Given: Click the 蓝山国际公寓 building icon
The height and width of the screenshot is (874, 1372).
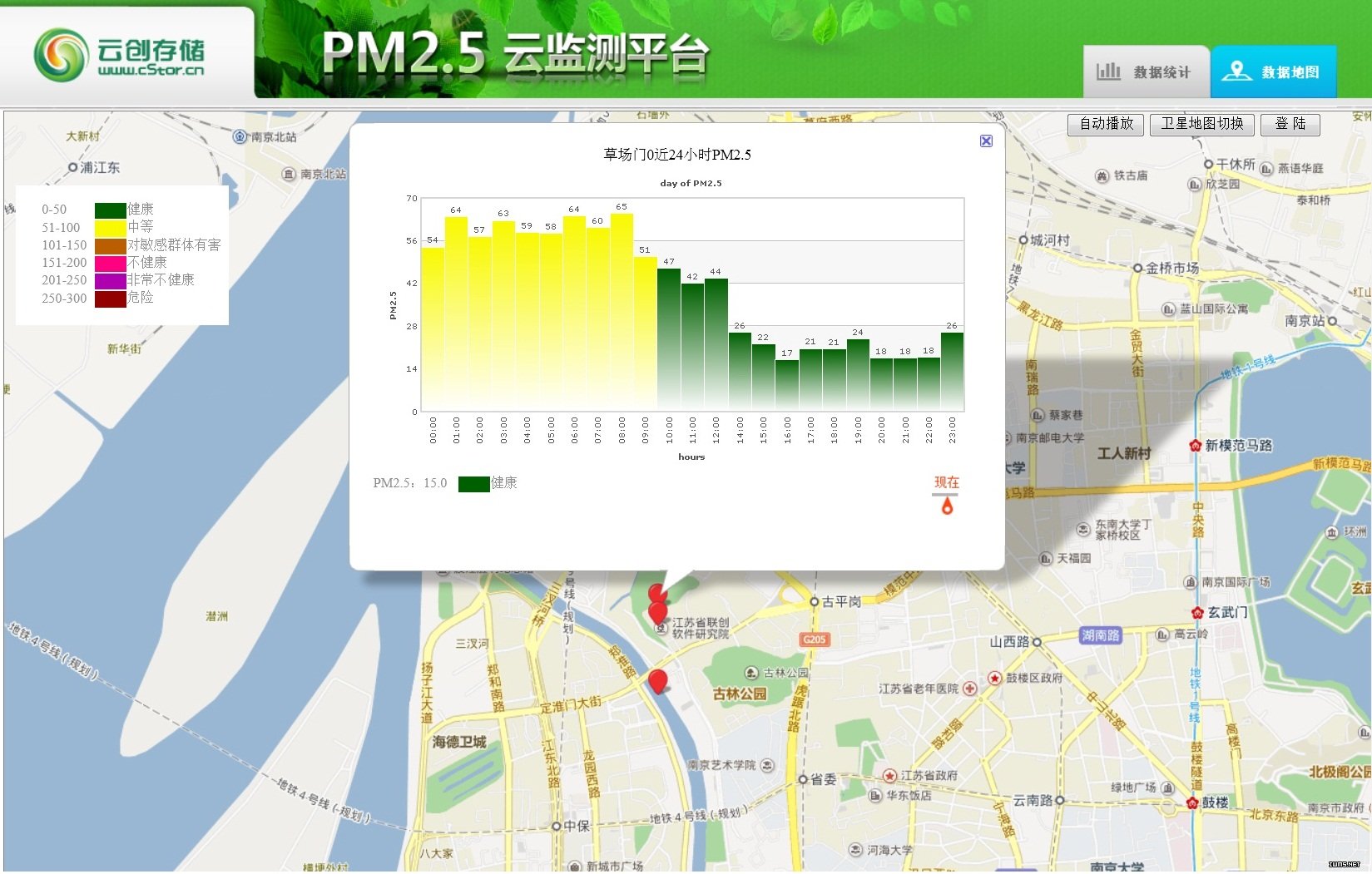Looking at the screenshot, I should (1168, 309).
